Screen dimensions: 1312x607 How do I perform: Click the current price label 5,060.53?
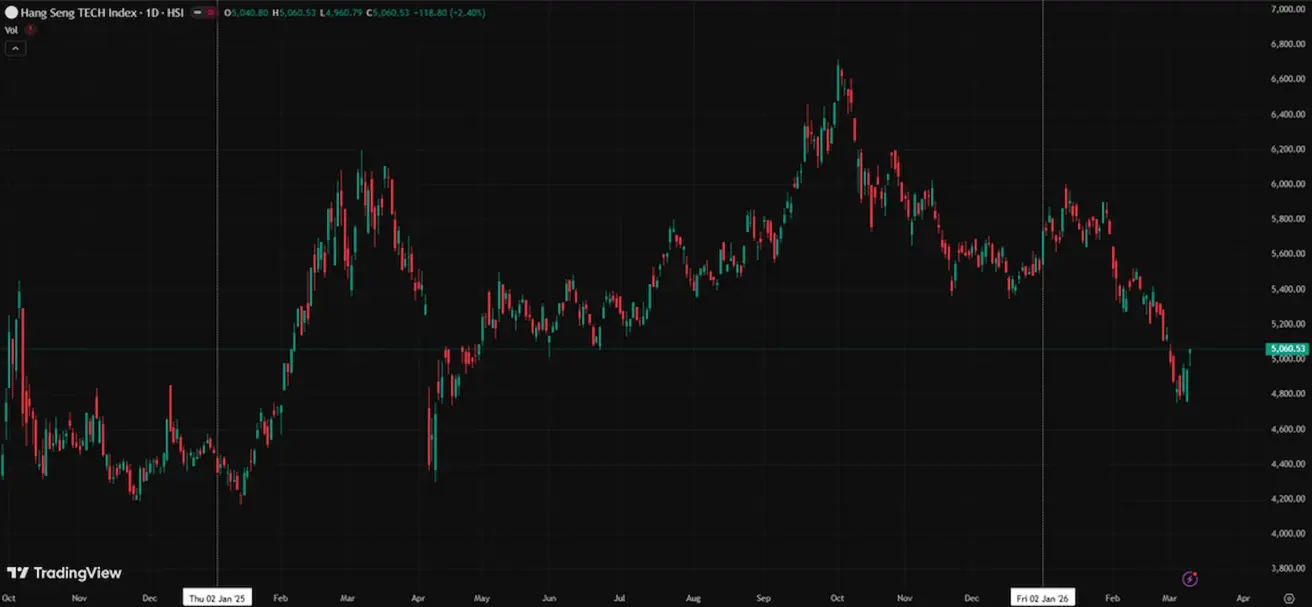pyautogui.click(x=1287, y=349)
